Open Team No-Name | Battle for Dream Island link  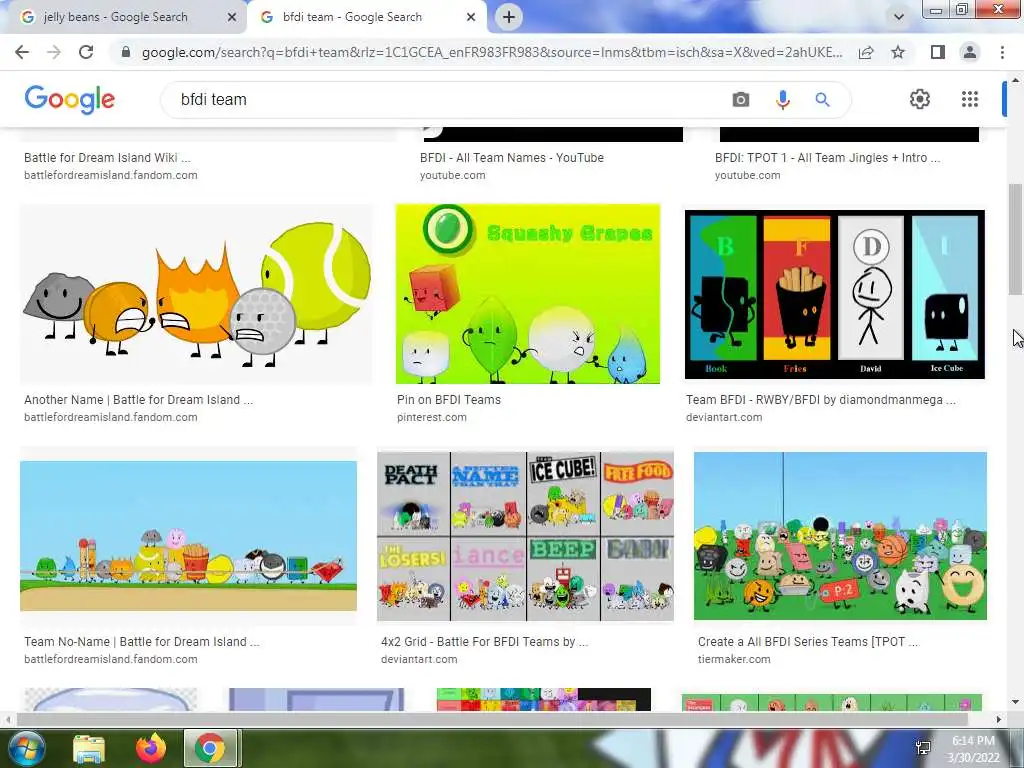click(x=142, y=642)
